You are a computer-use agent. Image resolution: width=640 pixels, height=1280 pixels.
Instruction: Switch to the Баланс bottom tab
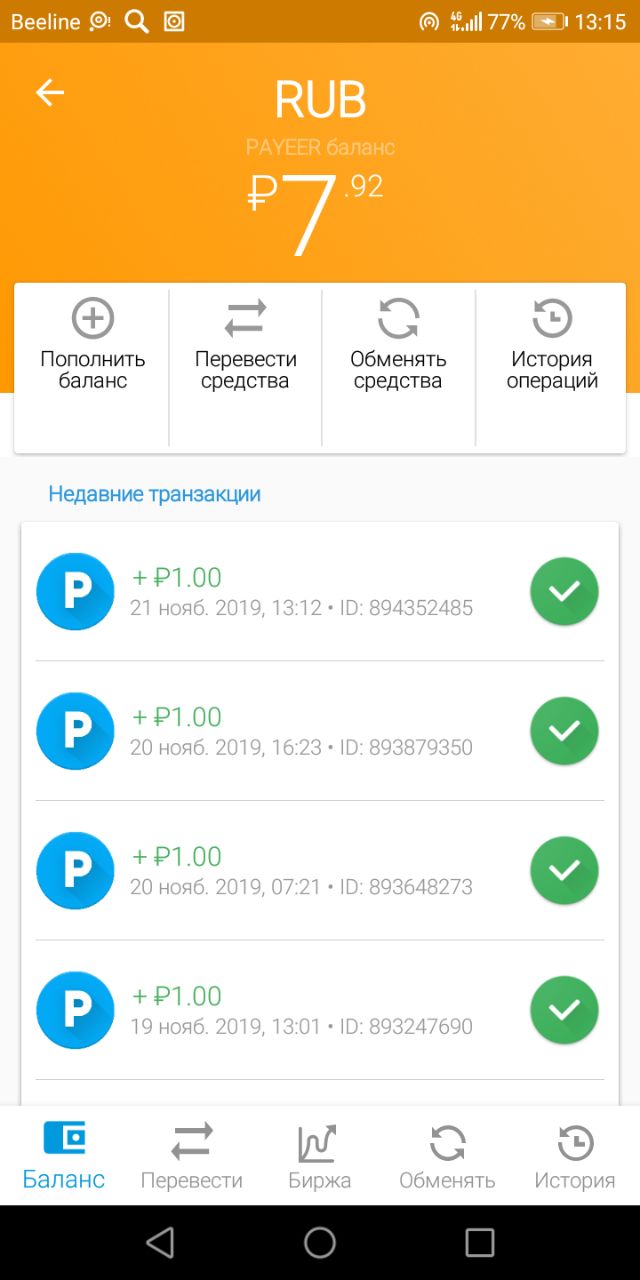[x=64, y=1155]
